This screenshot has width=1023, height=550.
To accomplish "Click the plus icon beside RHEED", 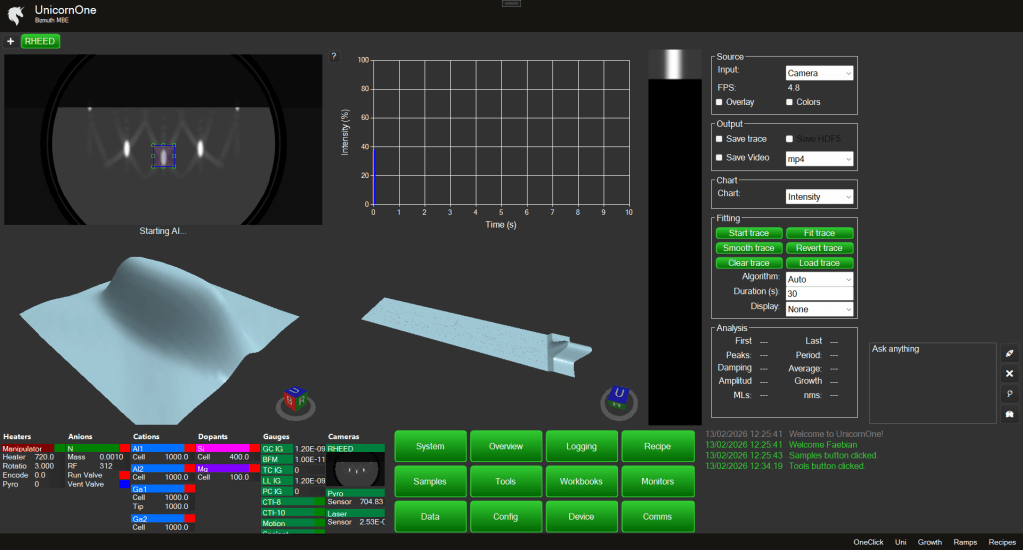I will pos(10,41).
